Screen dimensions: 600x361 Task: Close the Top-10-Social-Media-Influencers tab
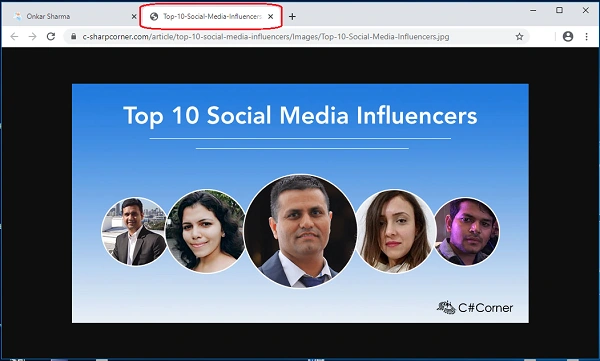pos(271,16)
